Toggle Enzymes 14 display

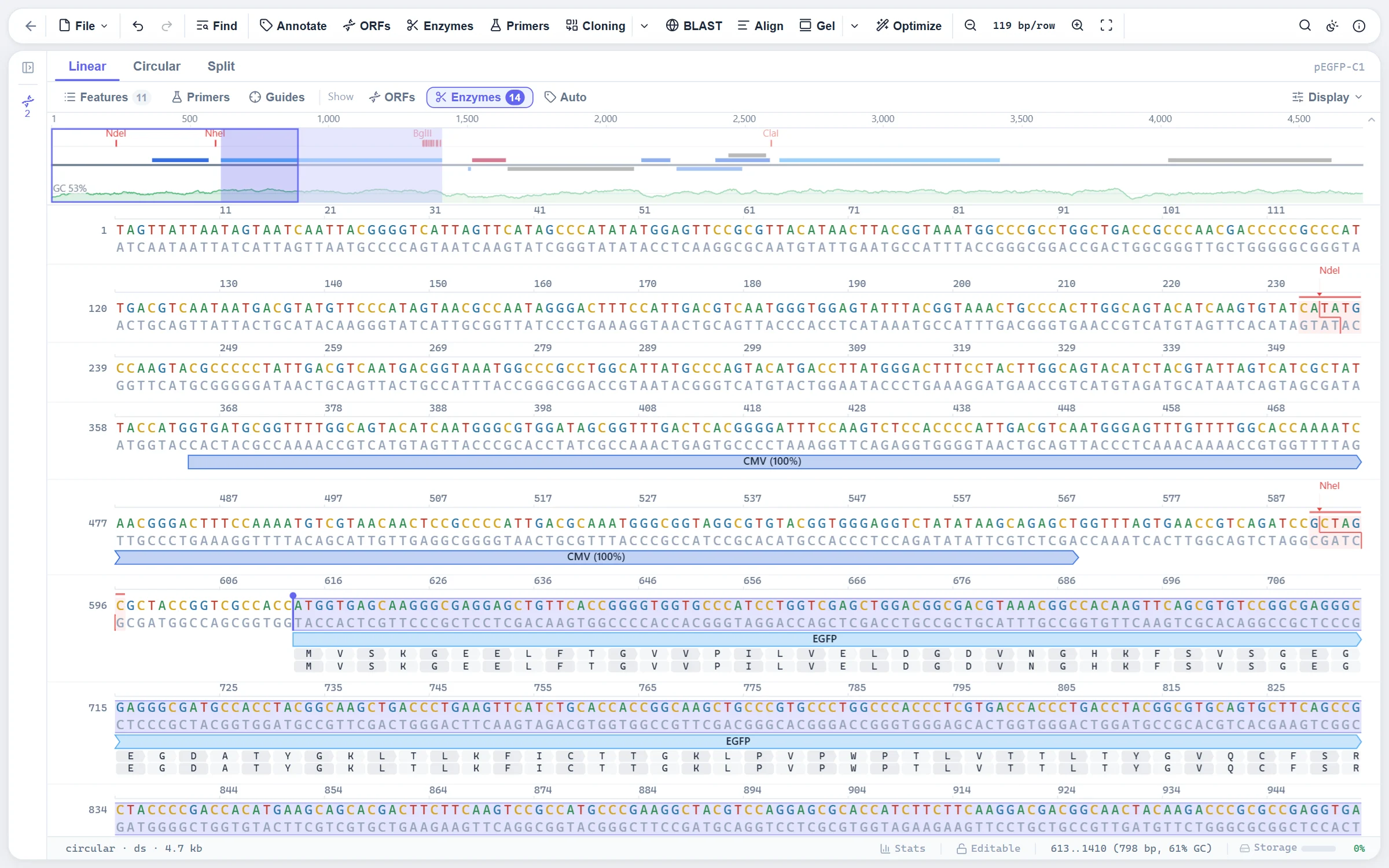(480, 97)
